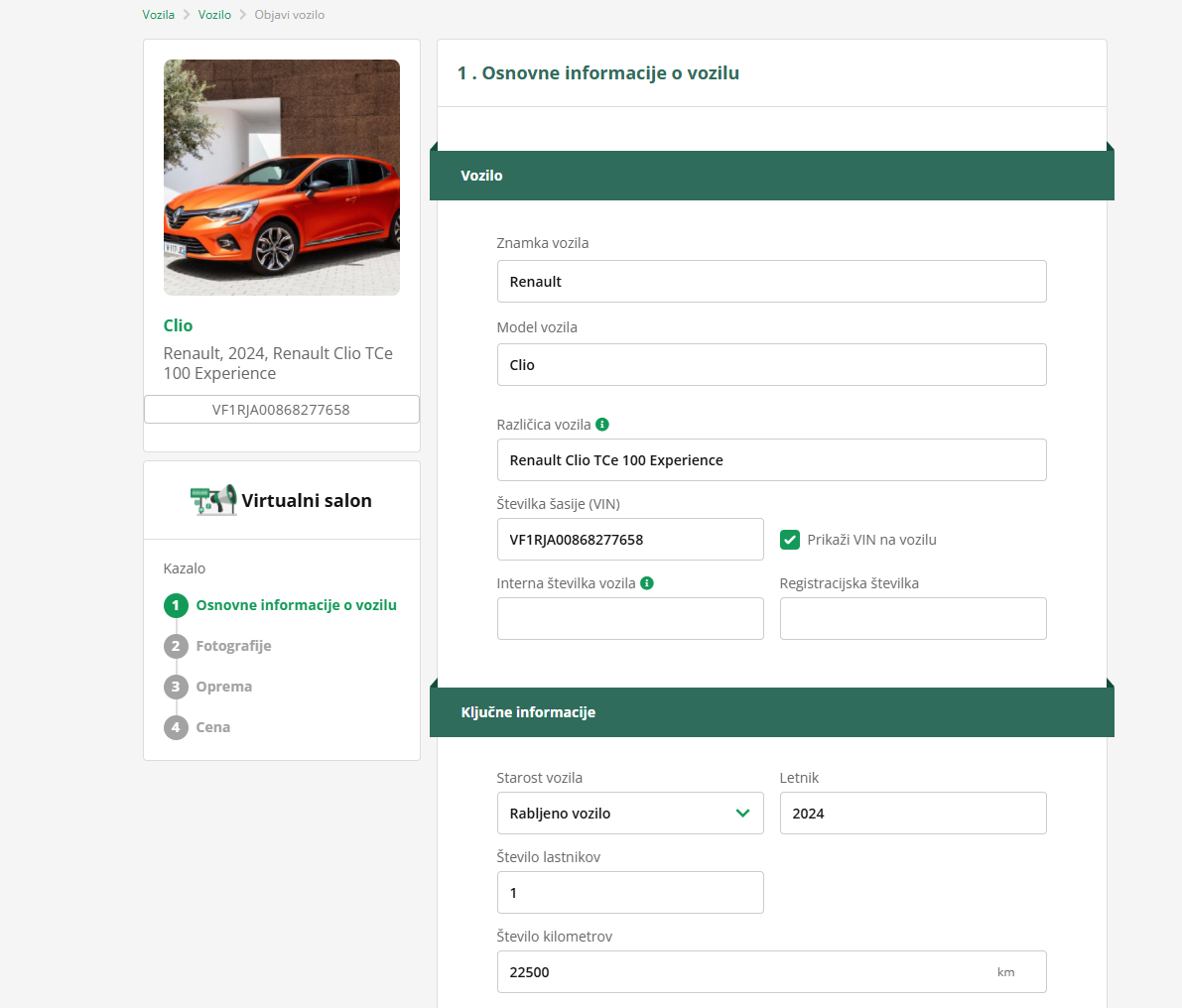Go to Oprema step

coord(224,687)
